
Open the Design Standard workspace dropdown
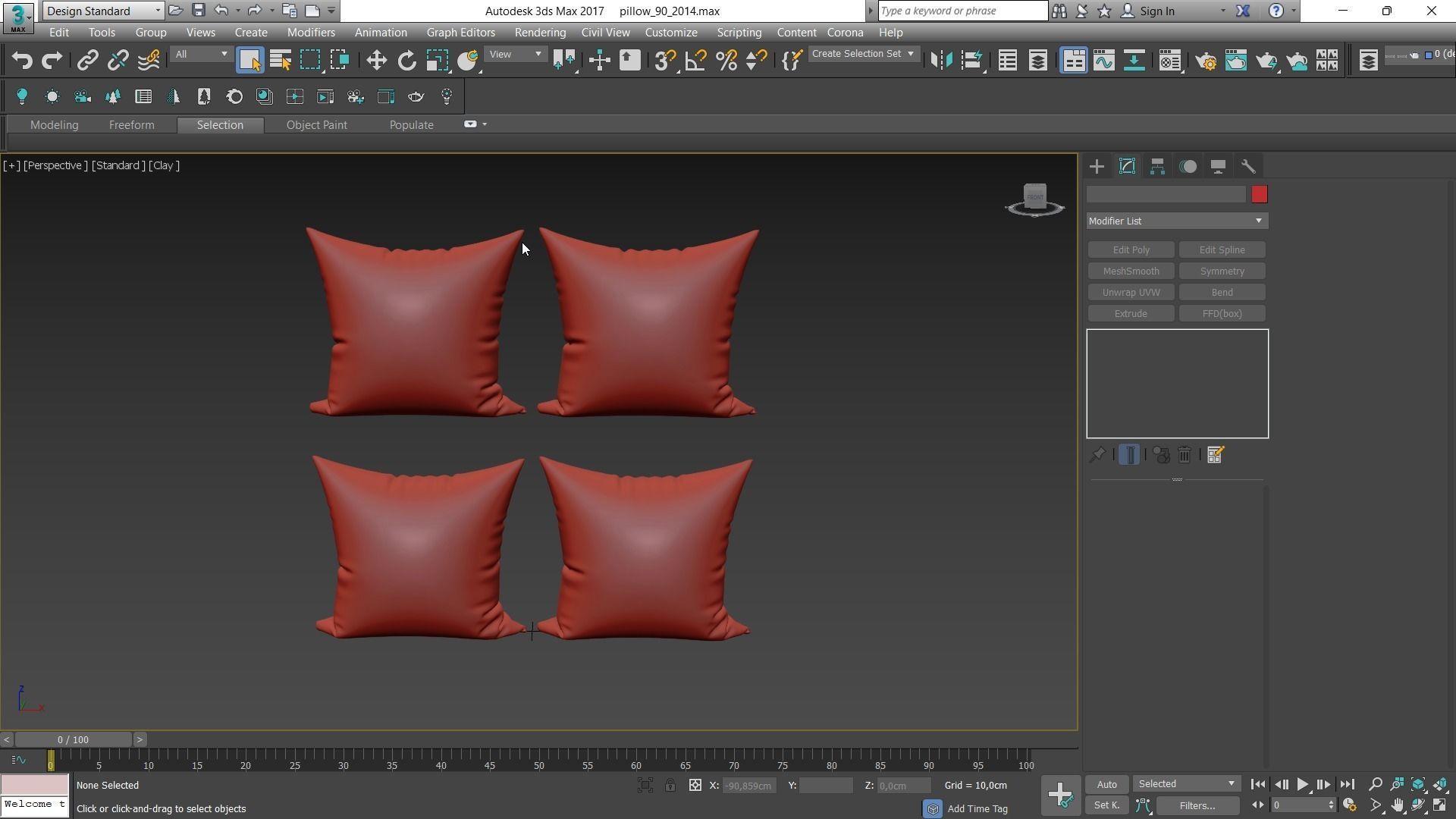tap(103, 11)
